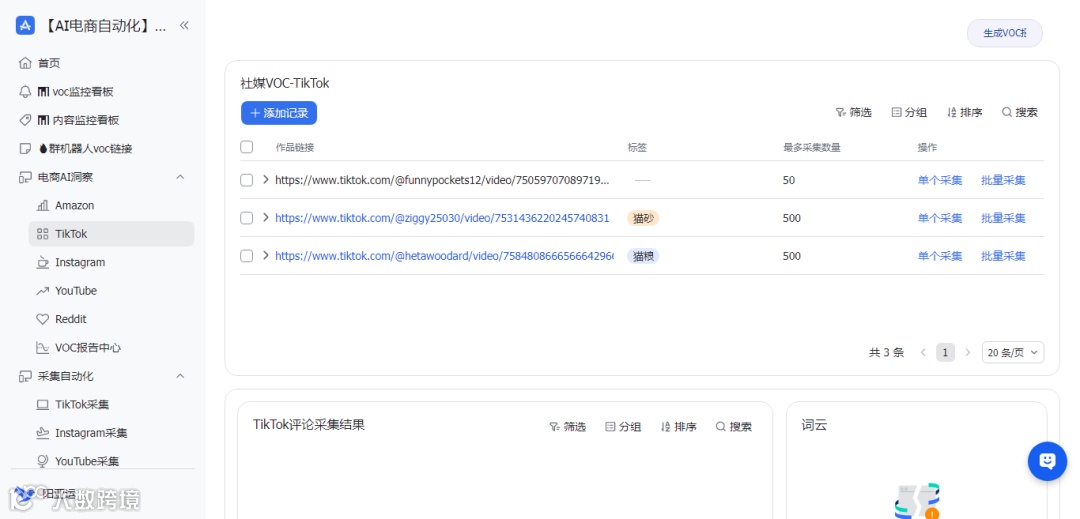Click 筛选 filter in 社媒VOC-TikTok table
Image resolution: width=1080 pixels, height=519 pixels.
pyautogui.click(x=853, y=112)
